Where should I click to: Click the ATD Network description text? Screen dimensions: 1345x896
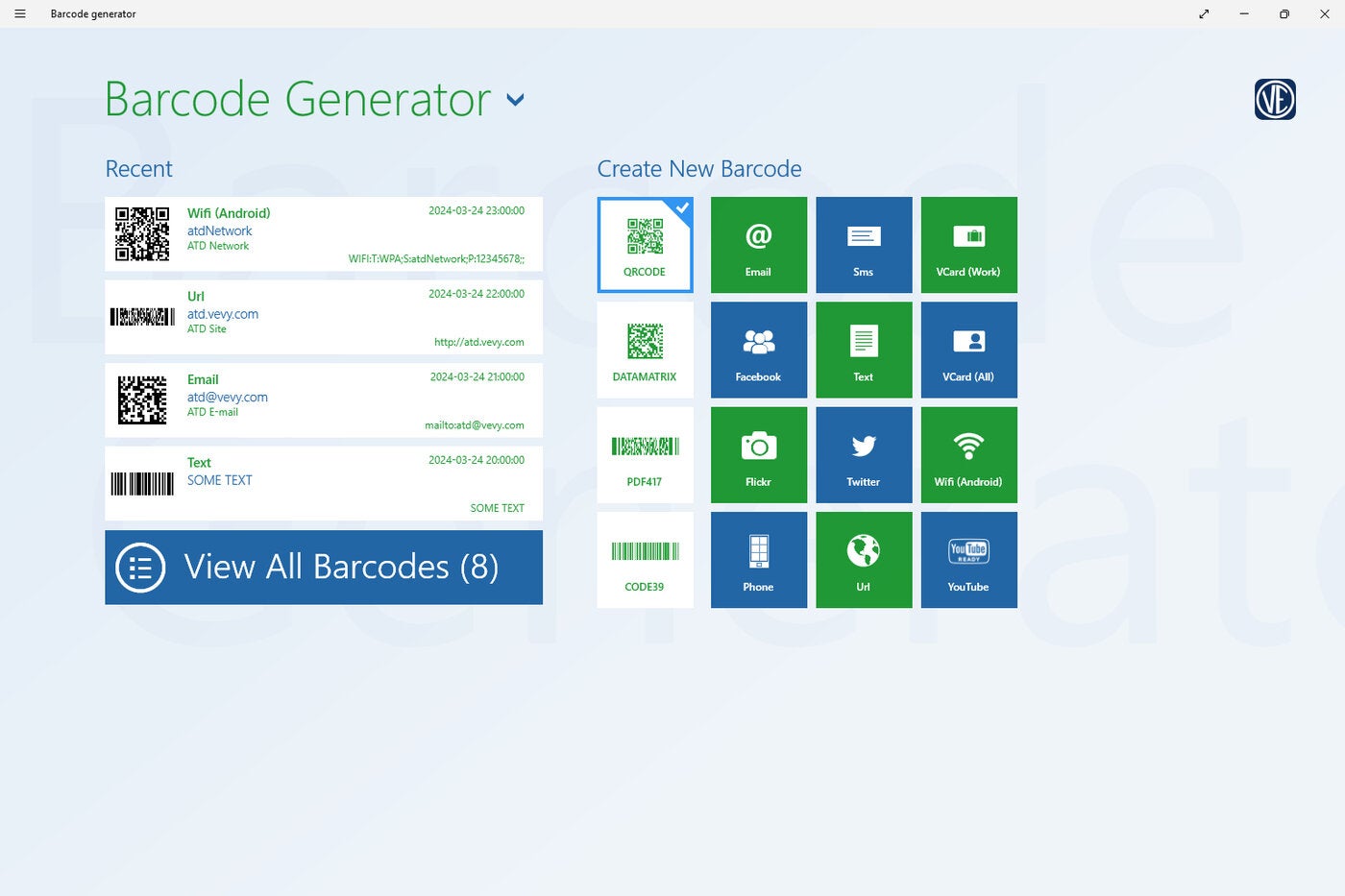pos(218,246)
